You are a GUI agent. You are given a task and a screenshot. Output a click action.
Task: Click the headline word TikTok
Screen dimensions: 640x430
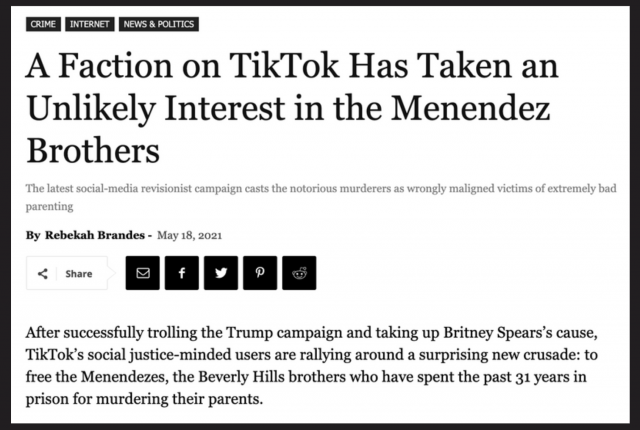tap(284, 65)
